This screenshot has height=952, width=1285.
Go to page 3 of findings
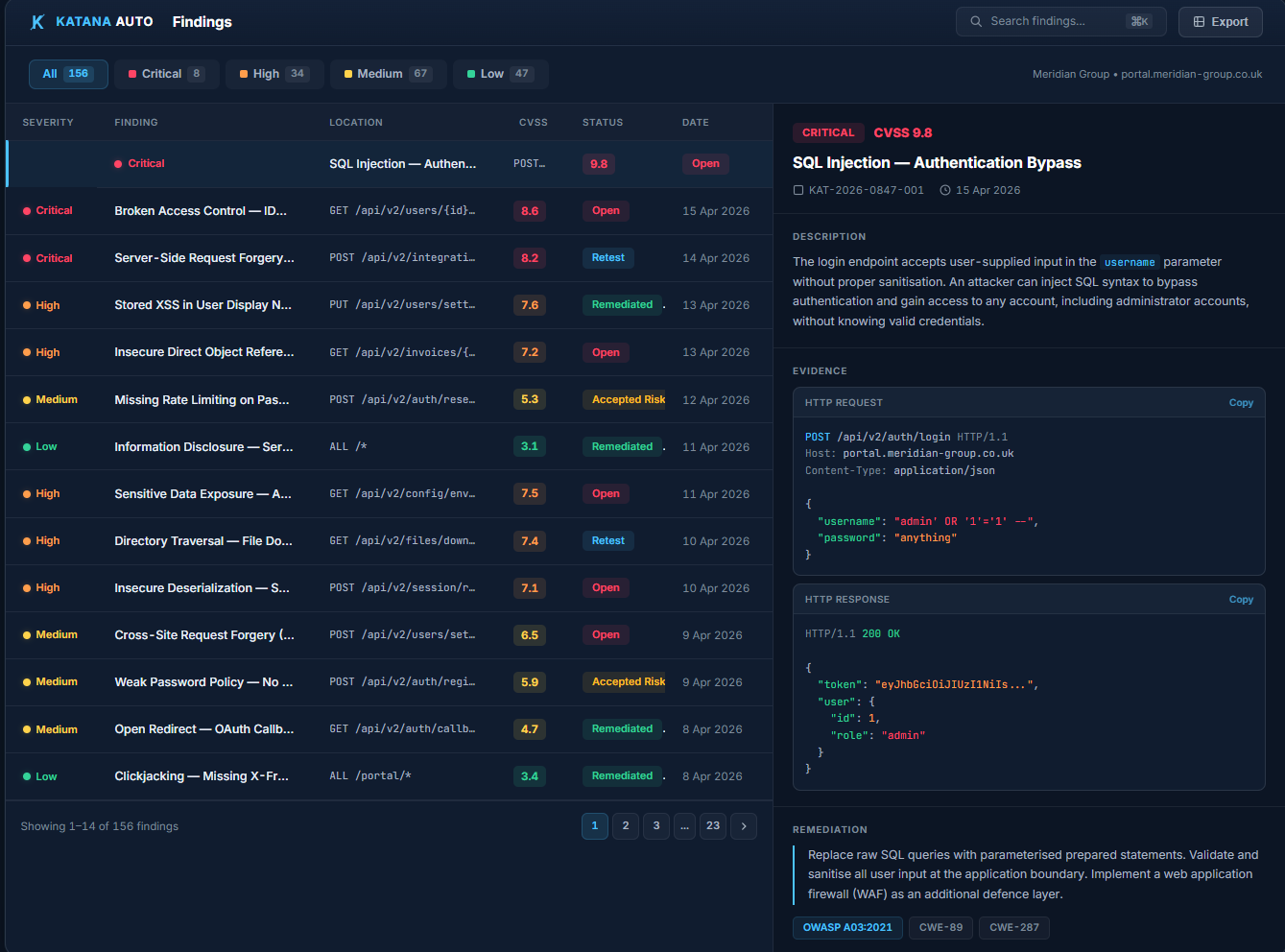(656, 826)
